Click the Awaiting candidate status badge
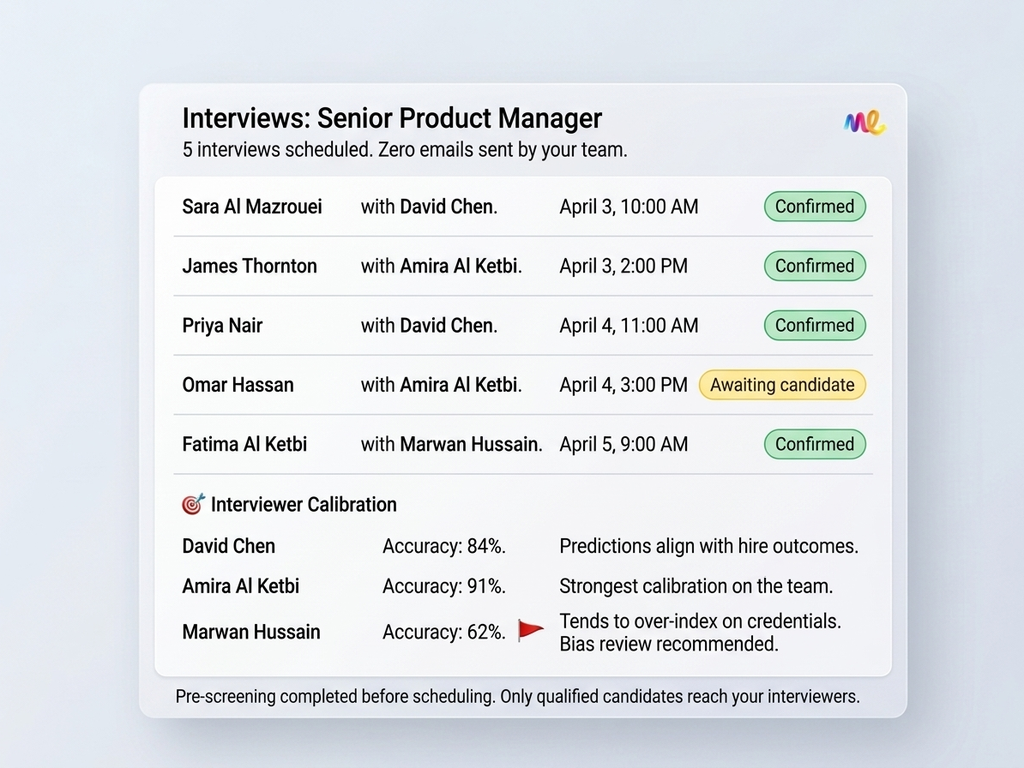The width and height of the screenshot is (1024, 768). pos(782,385)
